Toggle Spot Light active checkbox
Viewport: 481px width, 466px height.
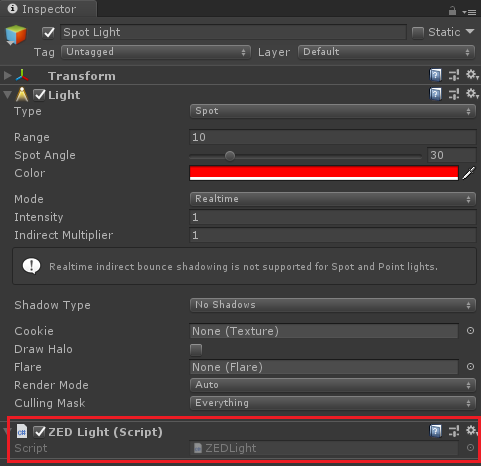[49, 32]
